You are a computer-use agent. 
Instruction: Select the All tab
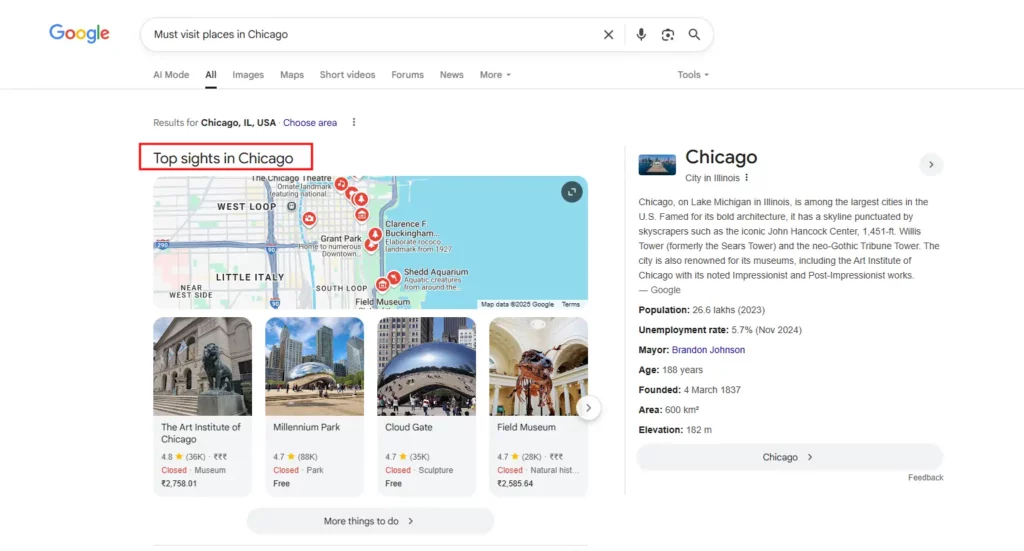click(x=210, y=74)
